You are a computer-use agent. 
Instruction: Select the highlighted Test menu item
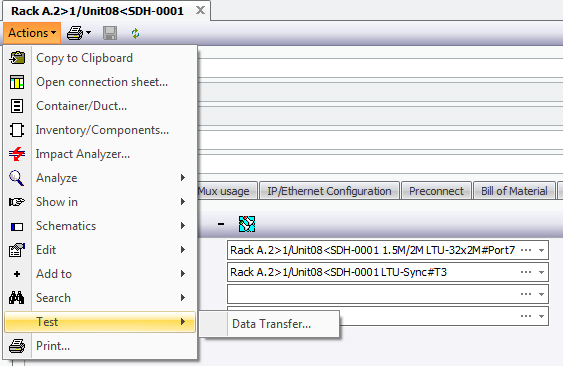coord(100,322)
